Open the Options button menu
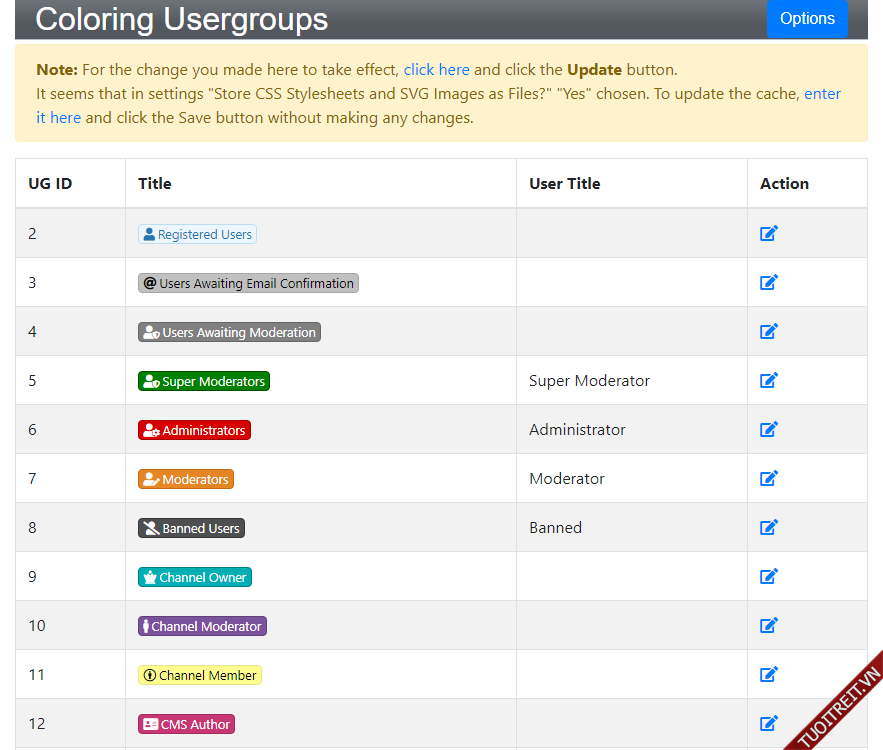The image size is (883, 750). point(806,19)
